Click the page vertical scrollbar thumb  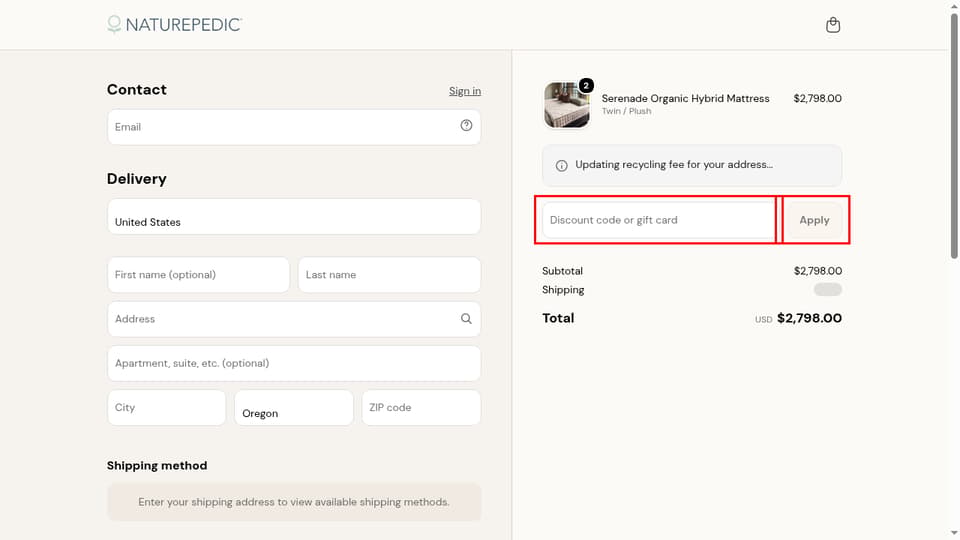[954, 135]
